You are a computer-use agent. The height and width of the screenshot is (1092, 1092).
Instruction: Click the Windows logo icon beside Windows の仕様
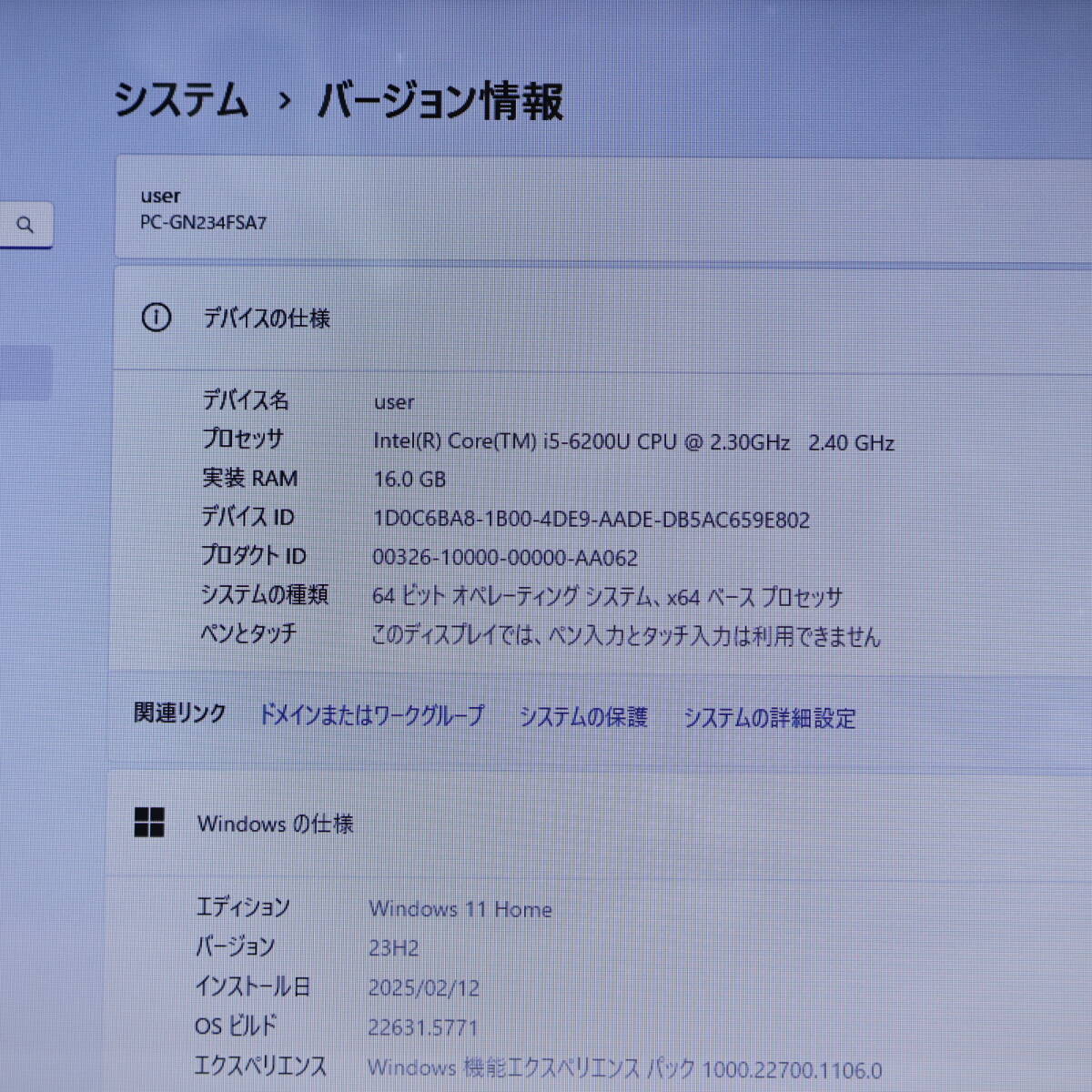tap(149, 822)
